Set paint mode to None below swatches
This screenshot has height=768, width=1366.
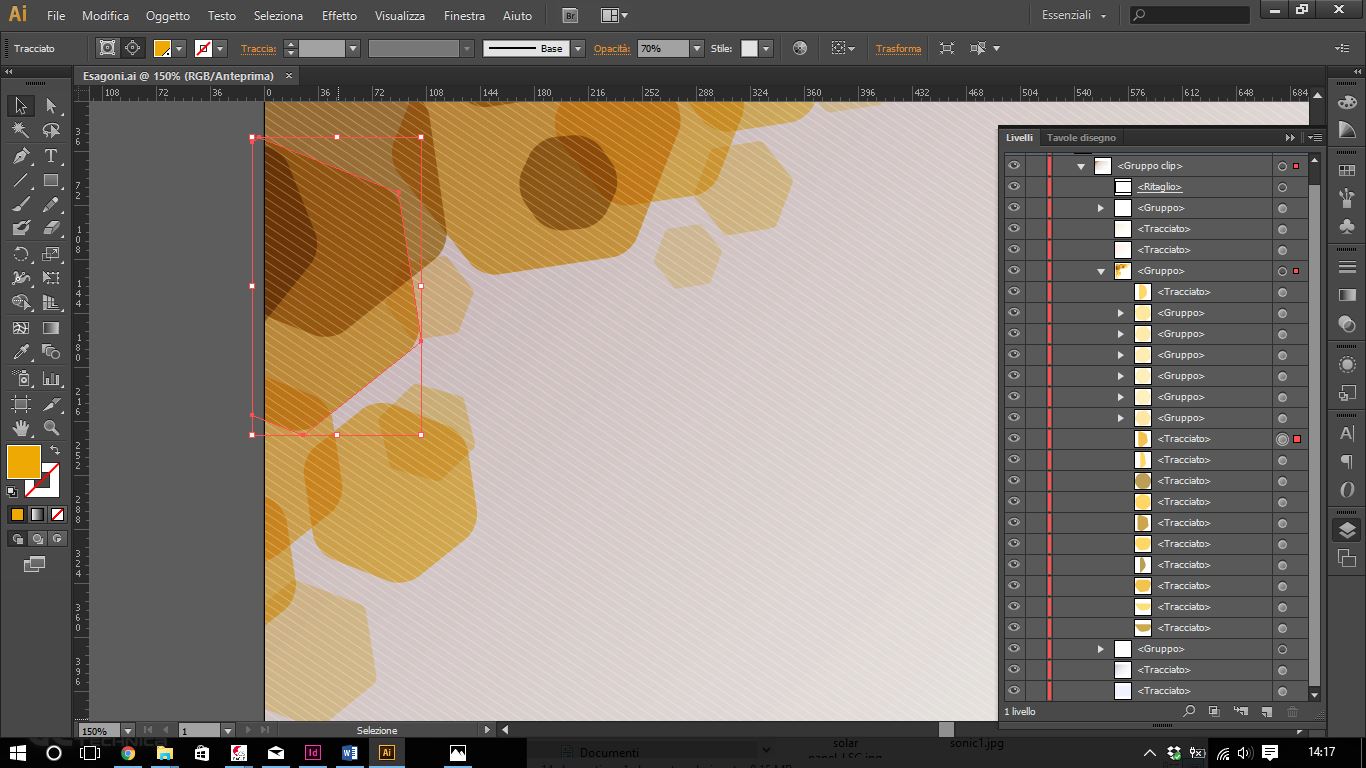[58, 514]
